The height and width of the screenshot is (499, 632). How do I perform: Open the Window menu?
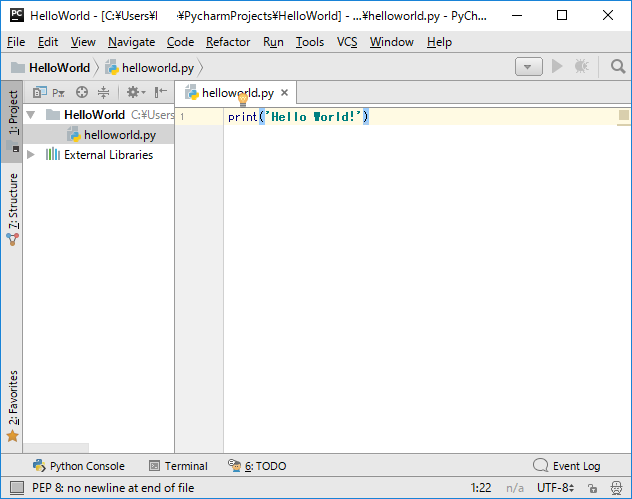click(x=391, y=42)
